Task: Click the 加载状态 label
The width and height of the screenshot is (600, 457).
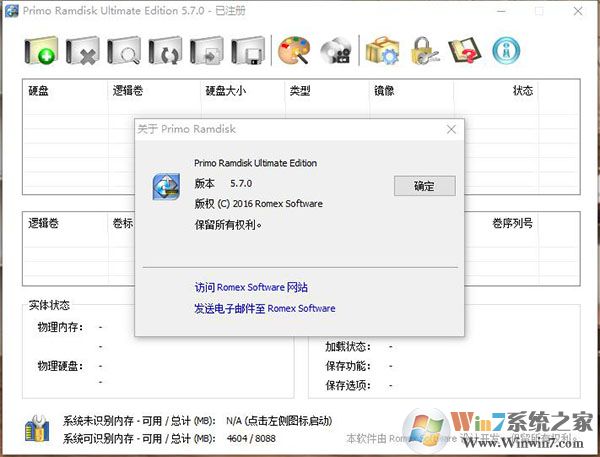Action: pyautogui.click(x=348, y=347)
